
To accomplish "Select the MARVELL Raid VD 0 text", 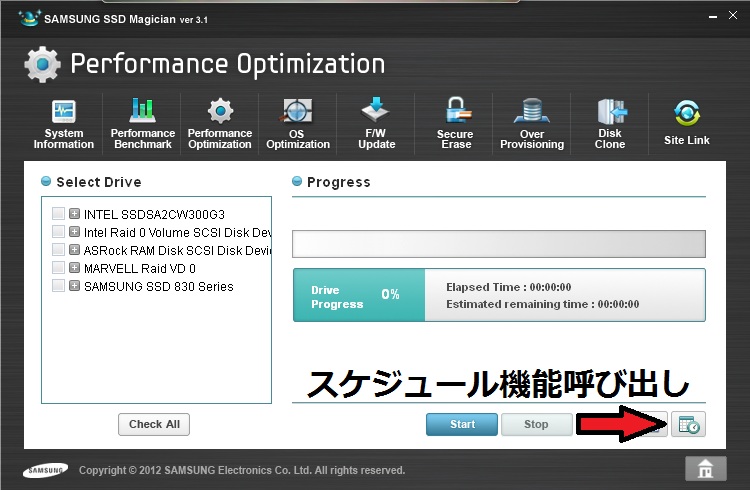I will 140,268.
